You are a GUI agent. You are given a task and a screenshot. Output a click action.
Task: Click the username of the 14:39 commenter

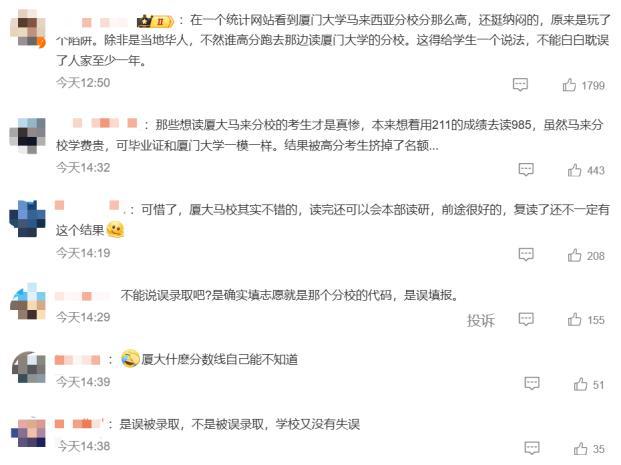pyautogui.click(x=77, y=360)
